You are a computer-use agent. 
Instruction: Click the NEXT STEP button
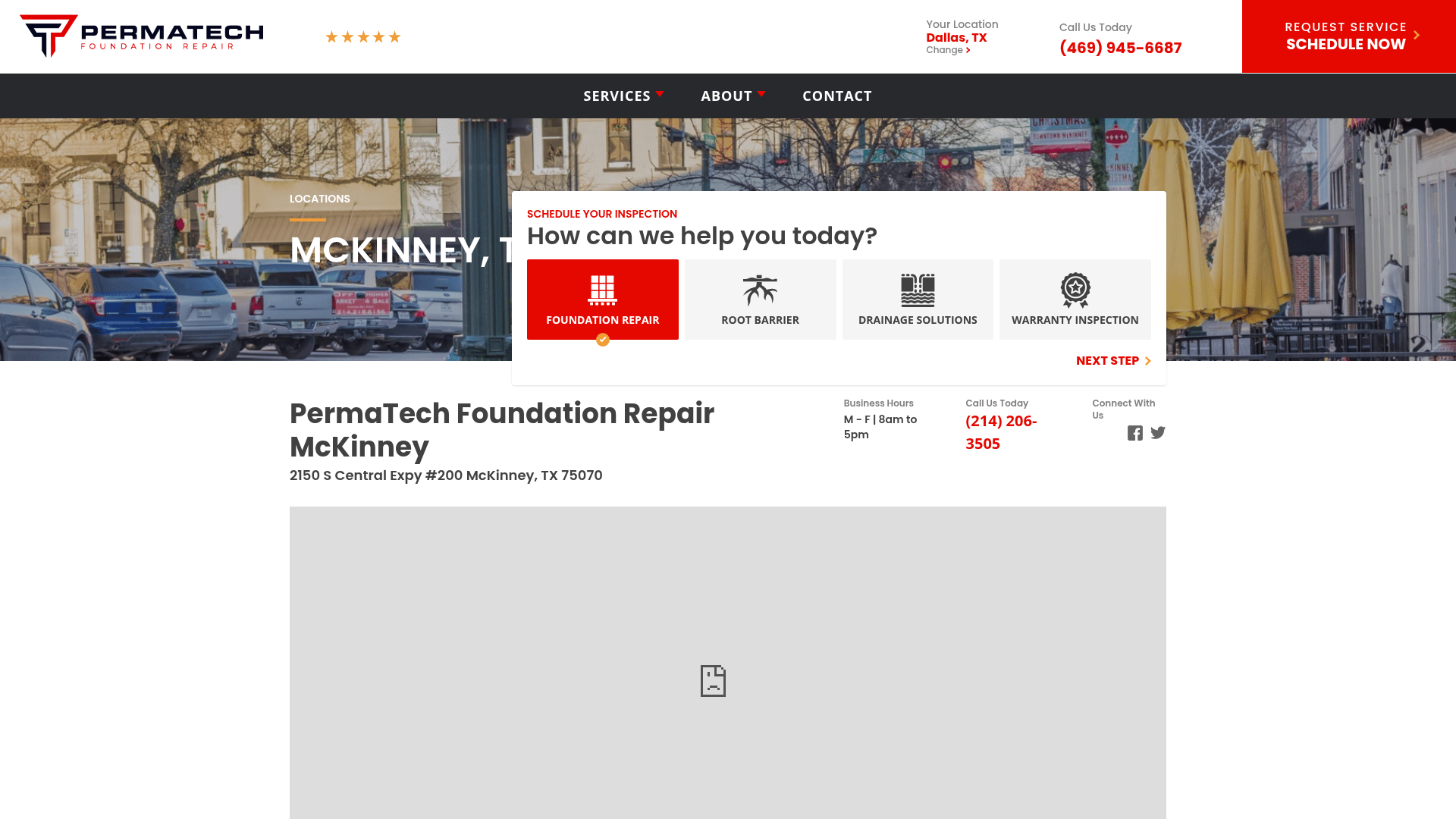coord(1108,360)
